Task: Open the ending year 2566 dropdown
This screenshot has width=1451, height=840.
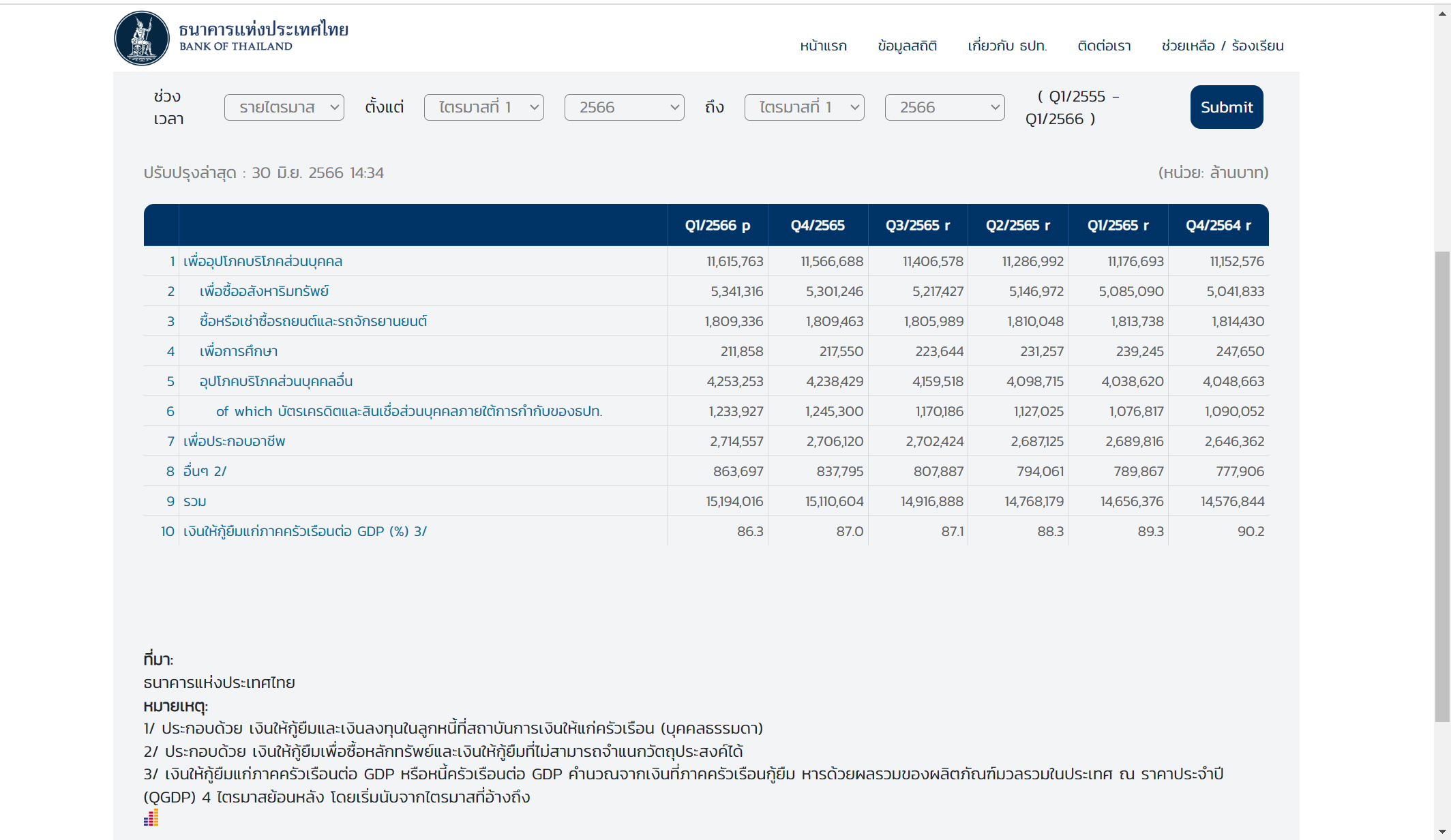Action: [944, 107]
